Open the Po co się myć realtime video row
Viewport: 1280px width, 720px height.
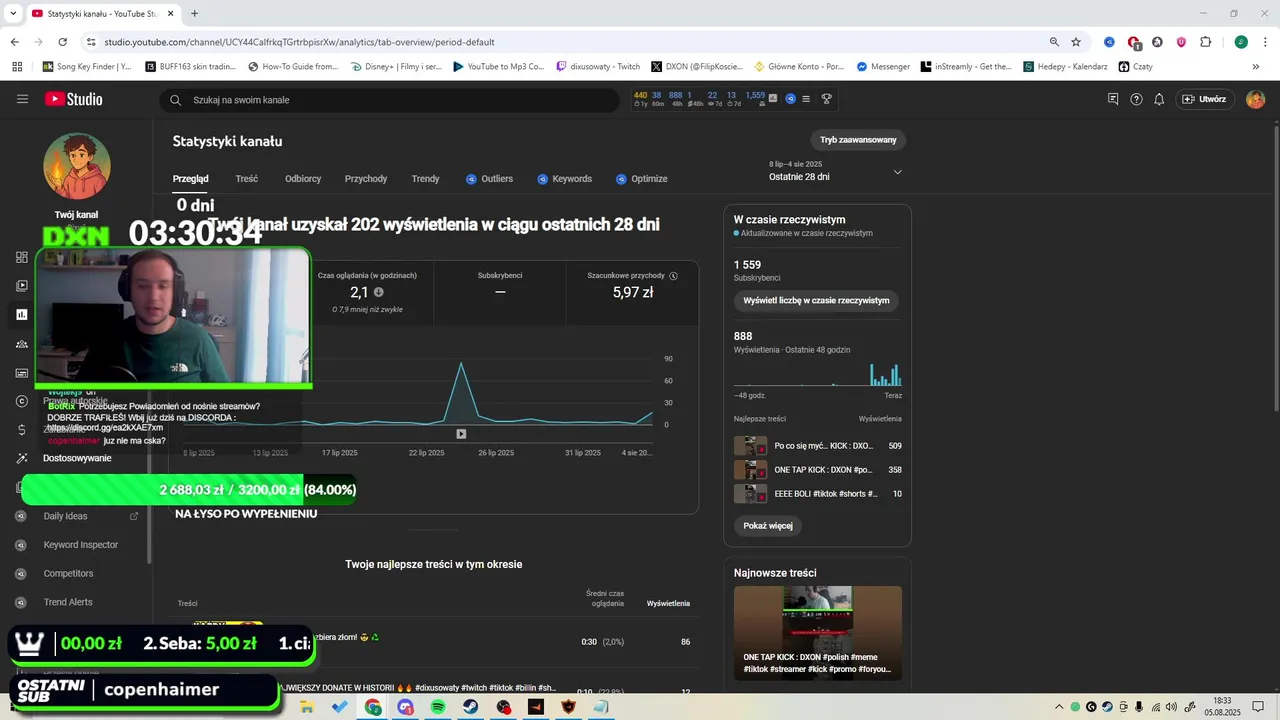coord(818,446)
